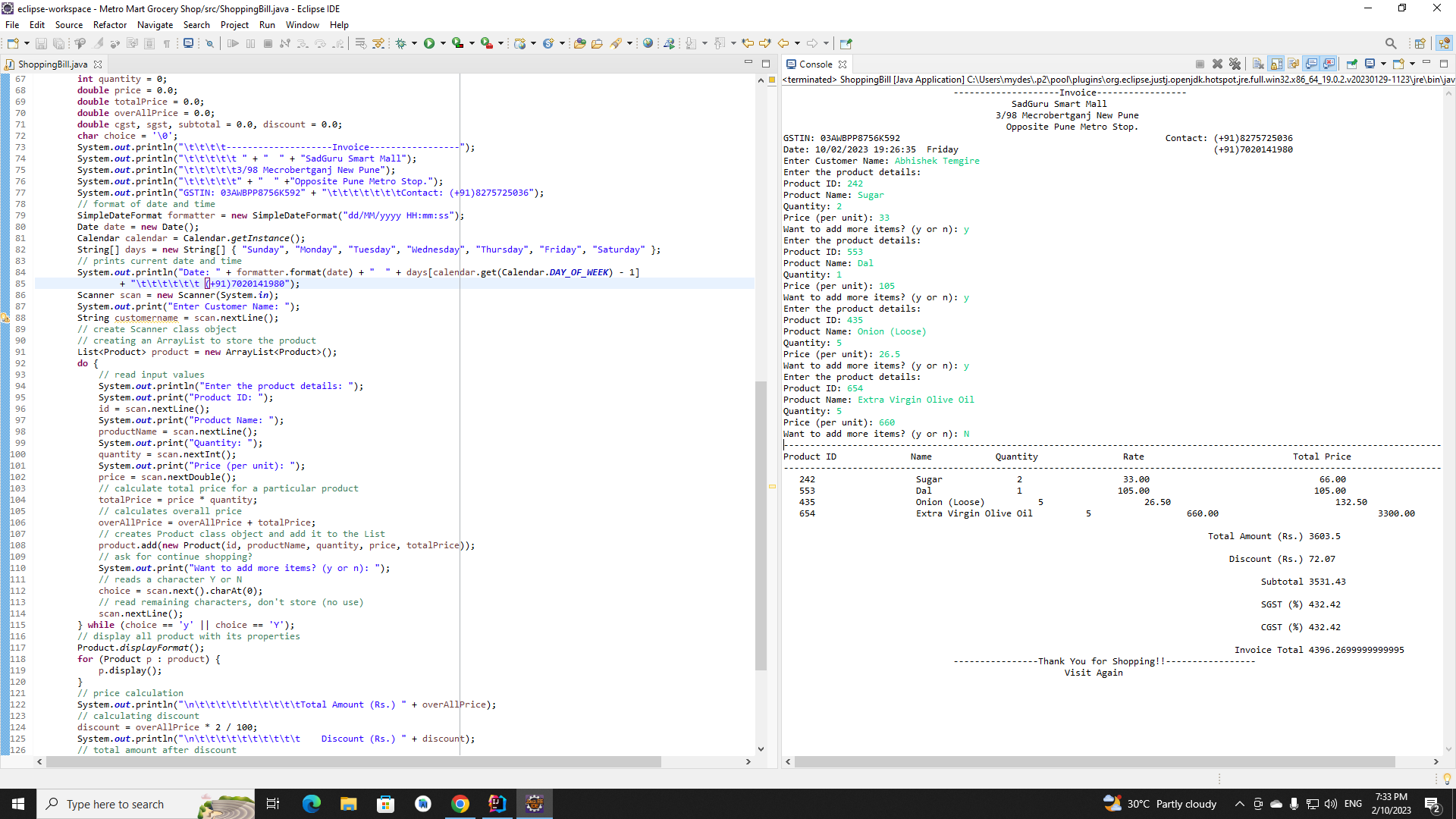The height and width of the screenshot is (819, 1456).
Task: Save the ShoppingBill.java file
Action: 41,43
